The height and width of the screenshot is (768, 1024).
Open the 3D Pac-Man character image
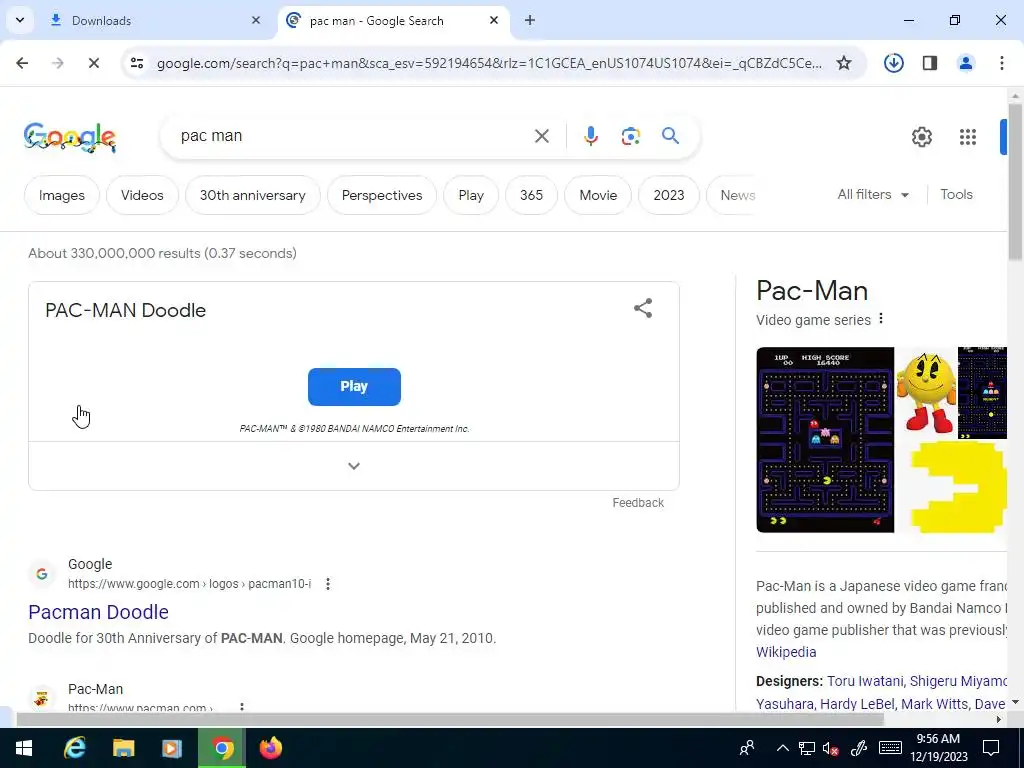(926, 392)
